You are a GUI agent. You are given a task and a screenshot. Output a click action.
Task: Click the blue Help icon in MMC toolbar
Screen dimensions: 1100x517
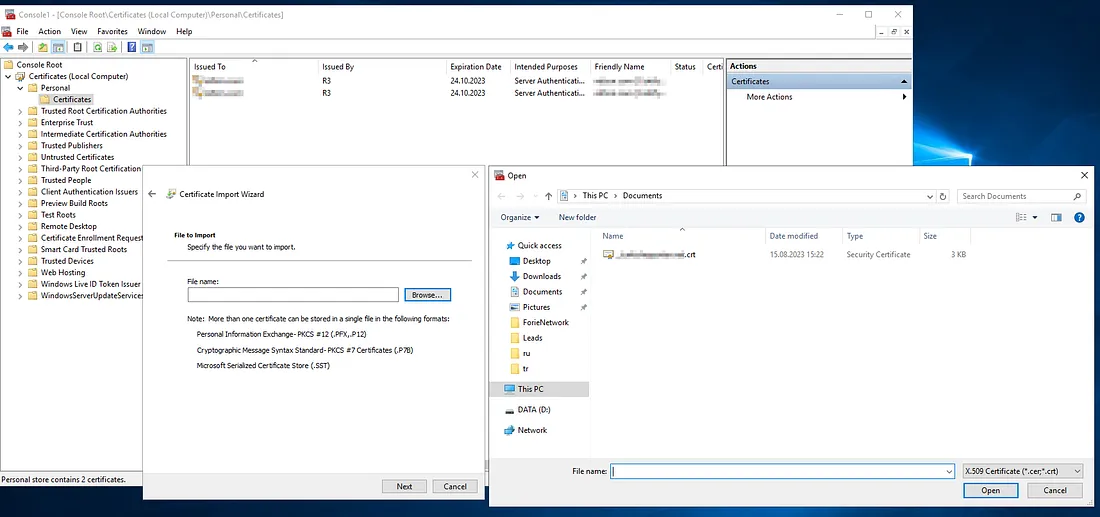point(132,47)
